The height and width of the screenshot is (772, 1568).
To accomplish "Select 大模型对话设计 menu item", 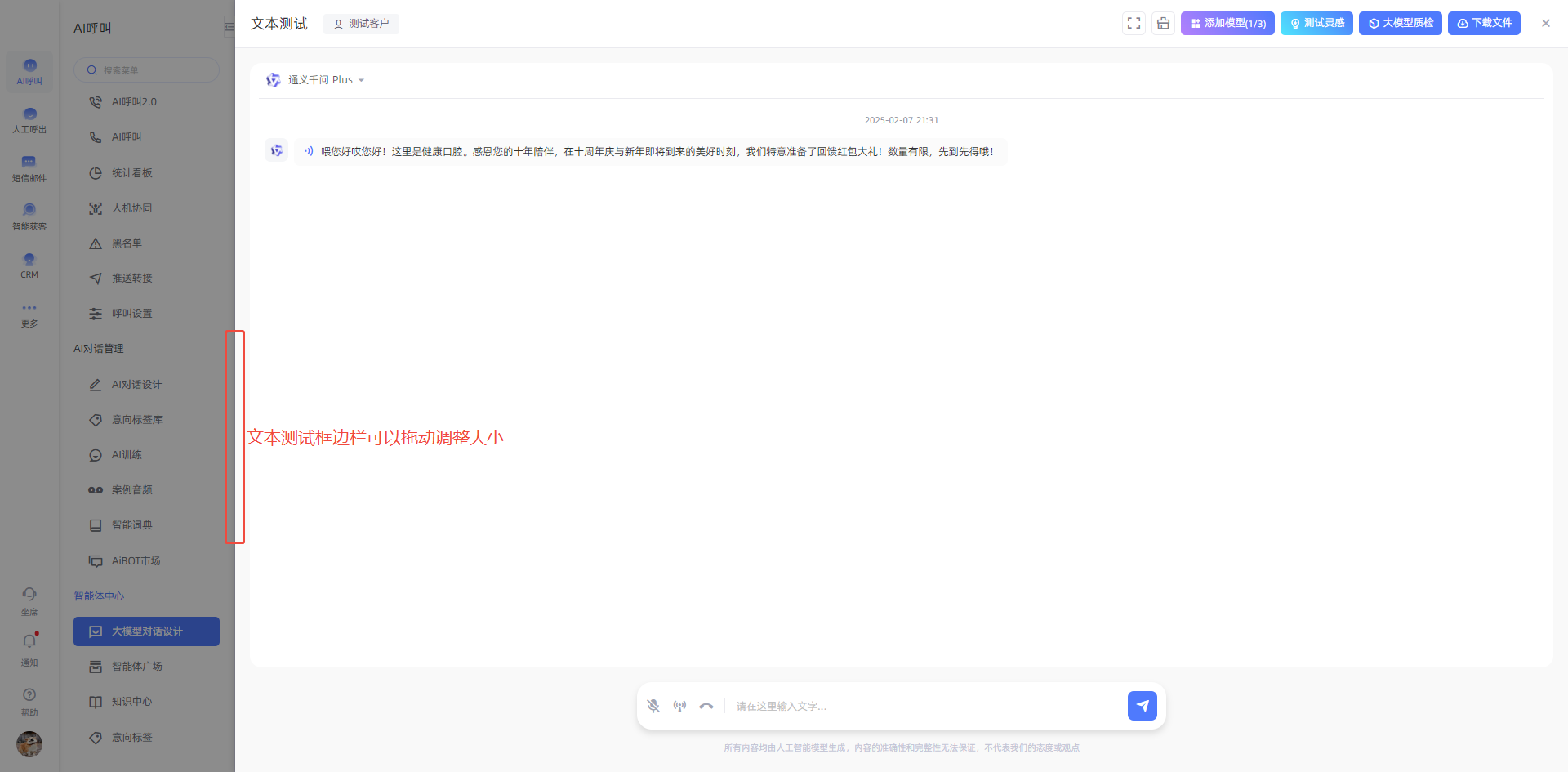I will (x=146, y=631).
